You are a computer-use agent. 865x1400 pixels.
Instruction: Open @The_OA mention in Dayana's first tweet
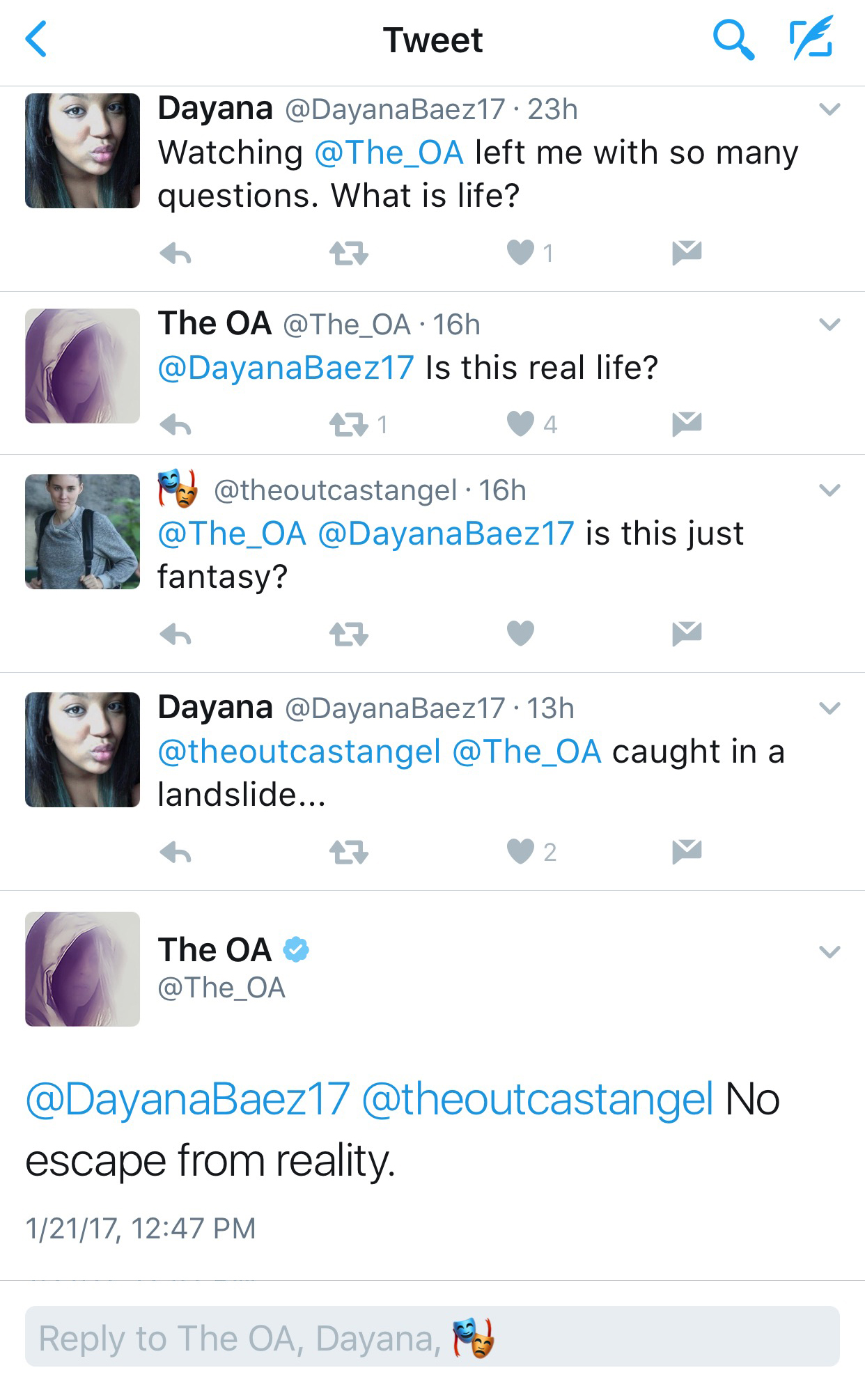pyautogui.click(x=389, y=153)
